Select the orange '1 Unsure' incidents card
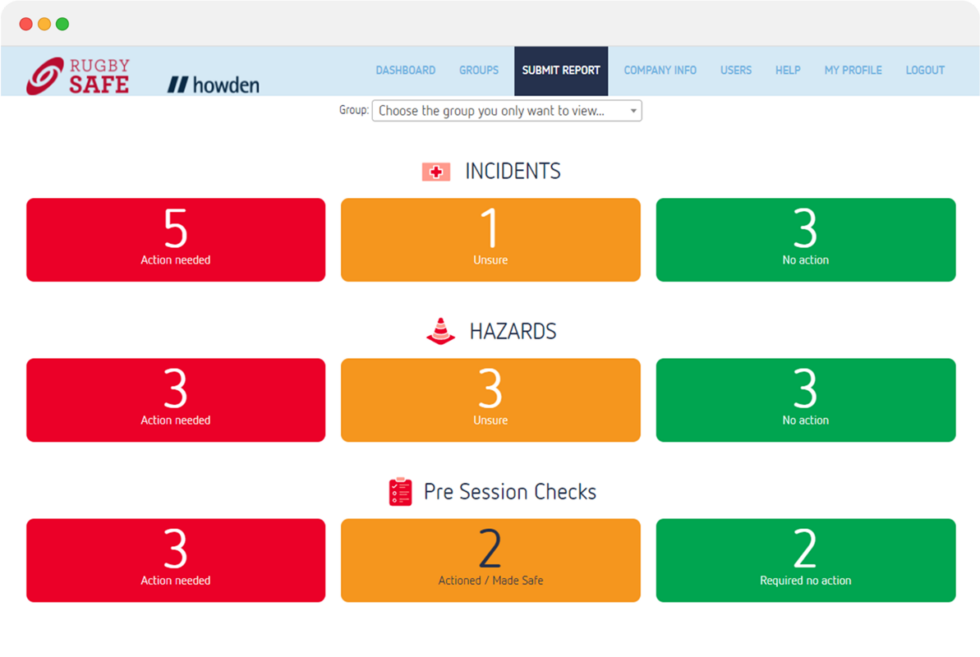The height and width of the screenshot is (657, 980). pyautogui.click(x=490, y=239)
